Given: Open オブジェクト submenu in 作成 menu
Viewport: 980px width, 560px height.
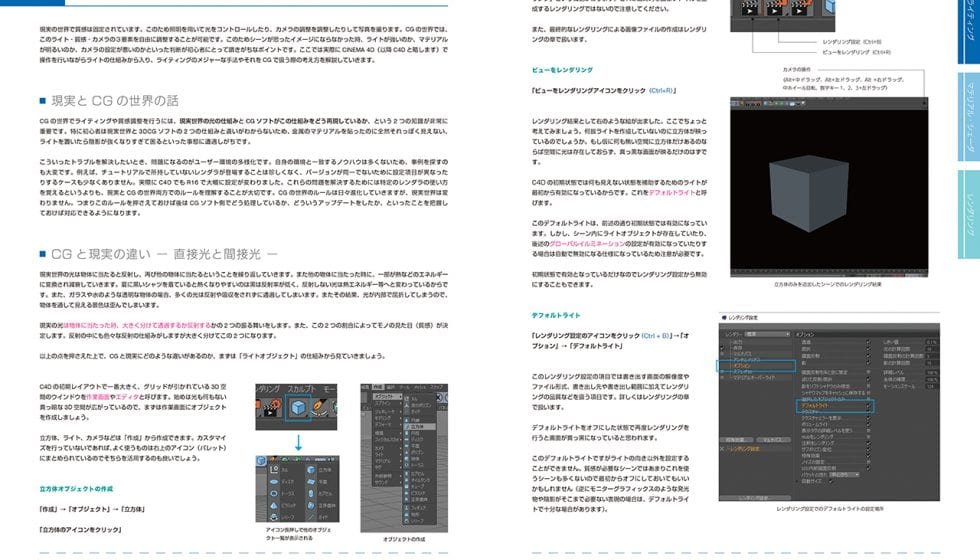Looking at the screenshot, I should (388, 397).
